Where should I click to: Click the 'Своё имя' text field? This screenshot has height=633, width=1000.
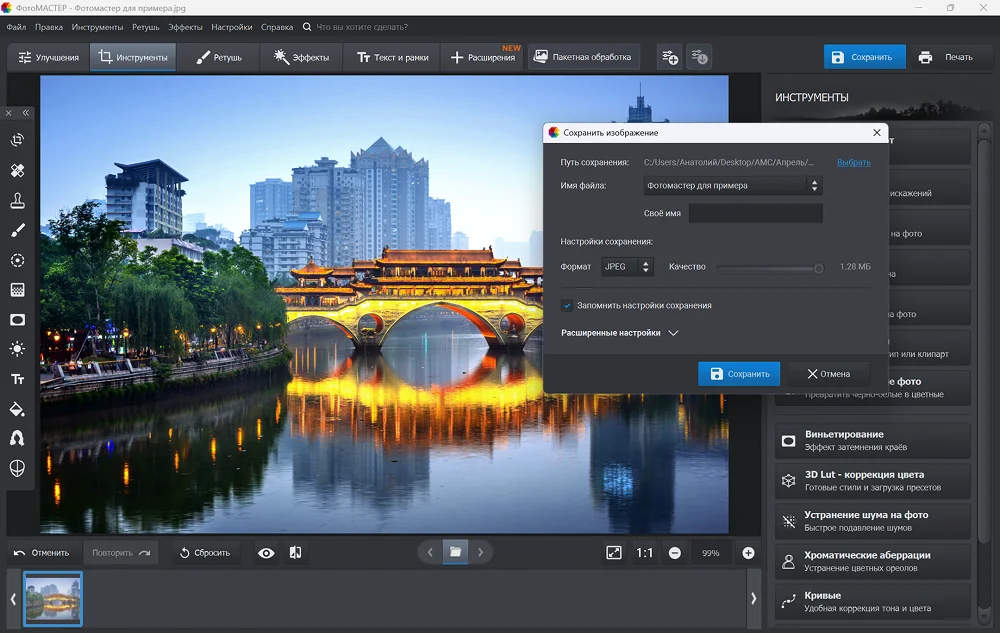(x=755, y=213)
